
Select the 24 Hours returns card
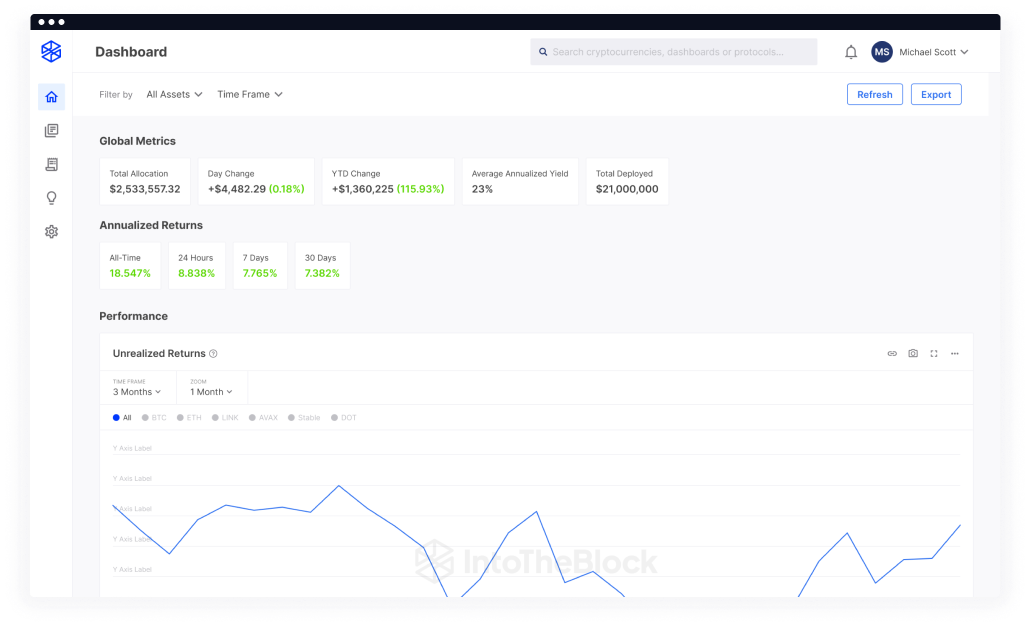click(196, 266)
